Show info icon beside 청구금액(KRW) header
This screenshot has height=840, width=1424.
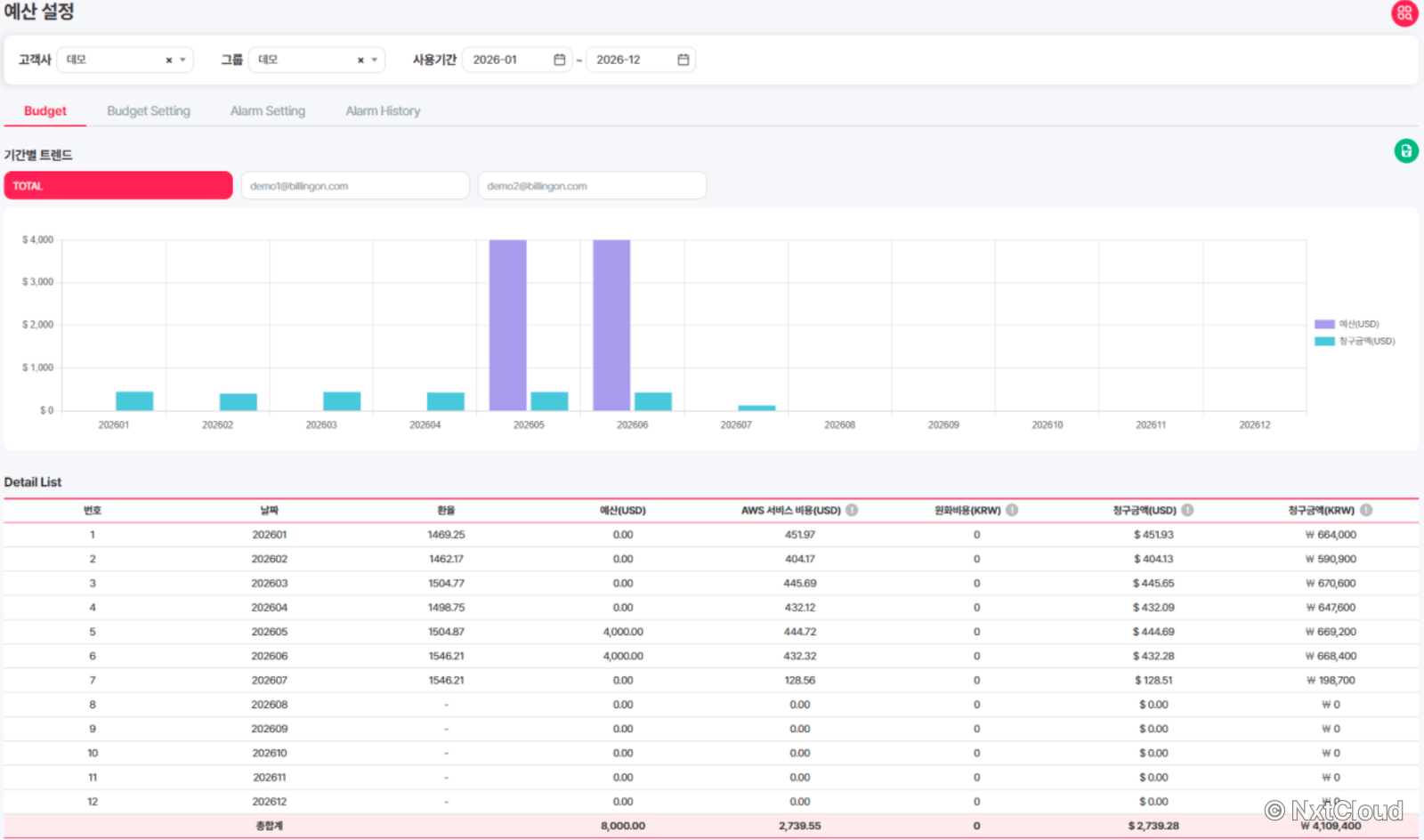[x=1366, y=510]
